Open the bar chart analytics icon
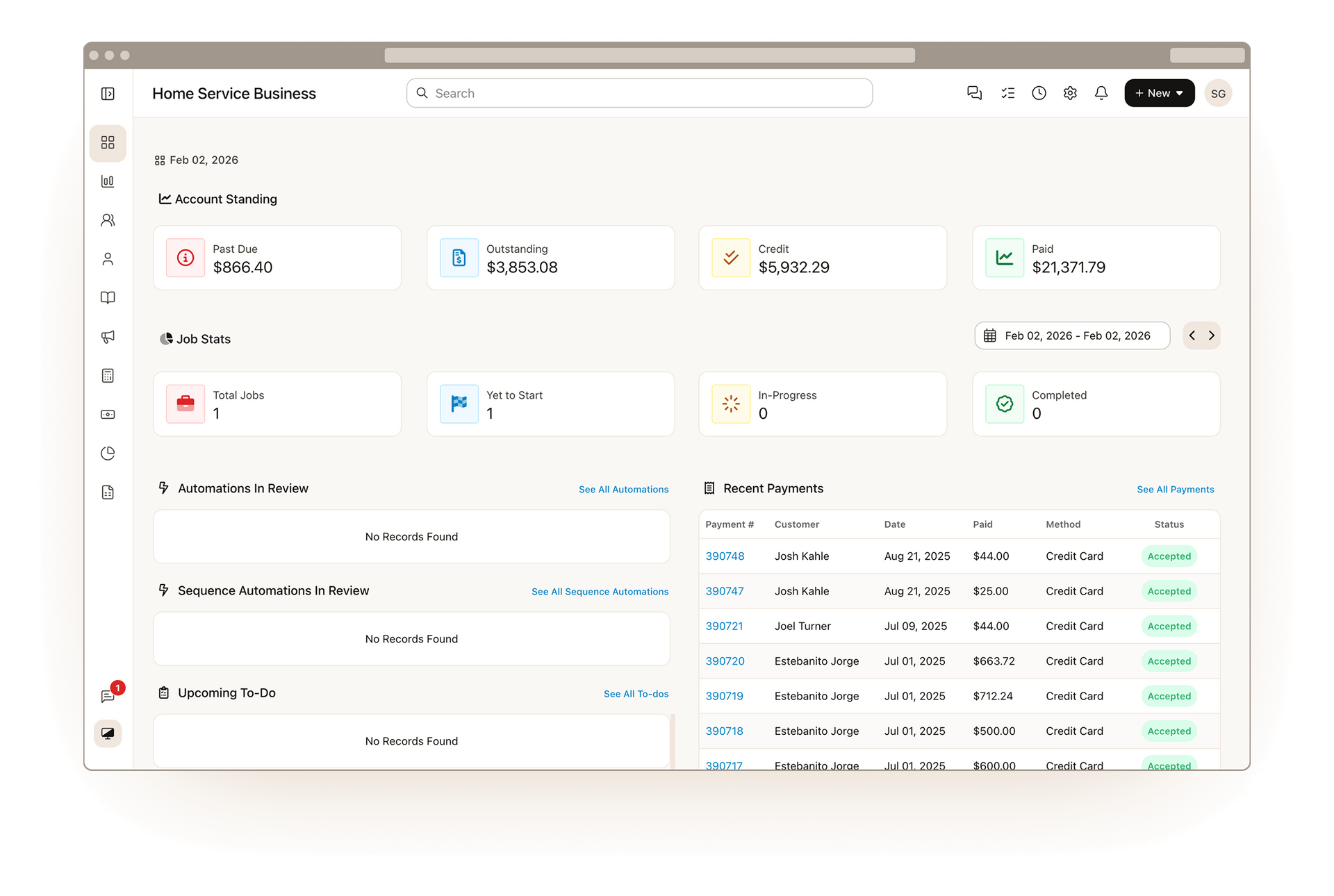 [x=108, y=181]
